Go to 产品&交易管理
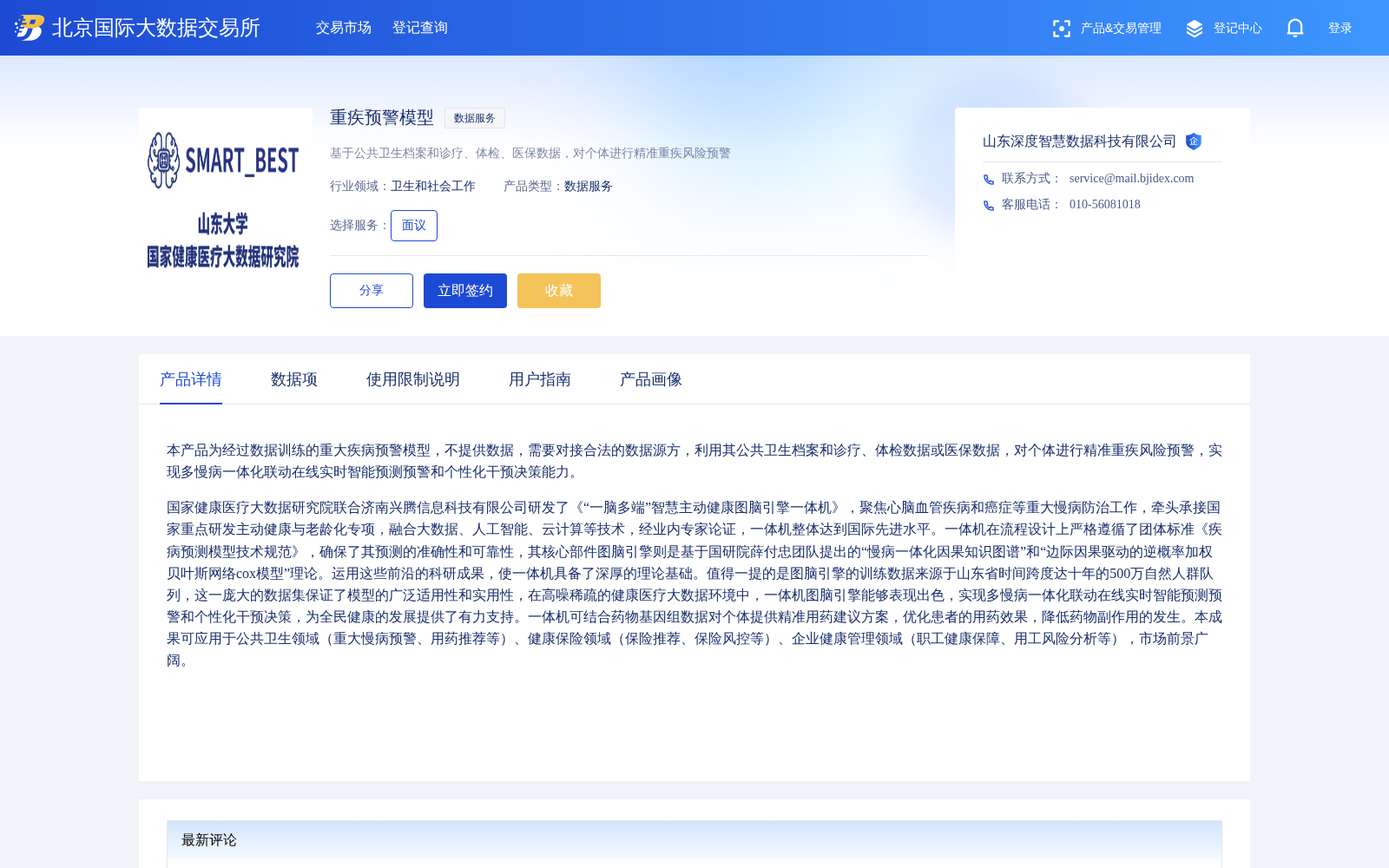Screen dimensions: 1389x868 coord(1121,29)
